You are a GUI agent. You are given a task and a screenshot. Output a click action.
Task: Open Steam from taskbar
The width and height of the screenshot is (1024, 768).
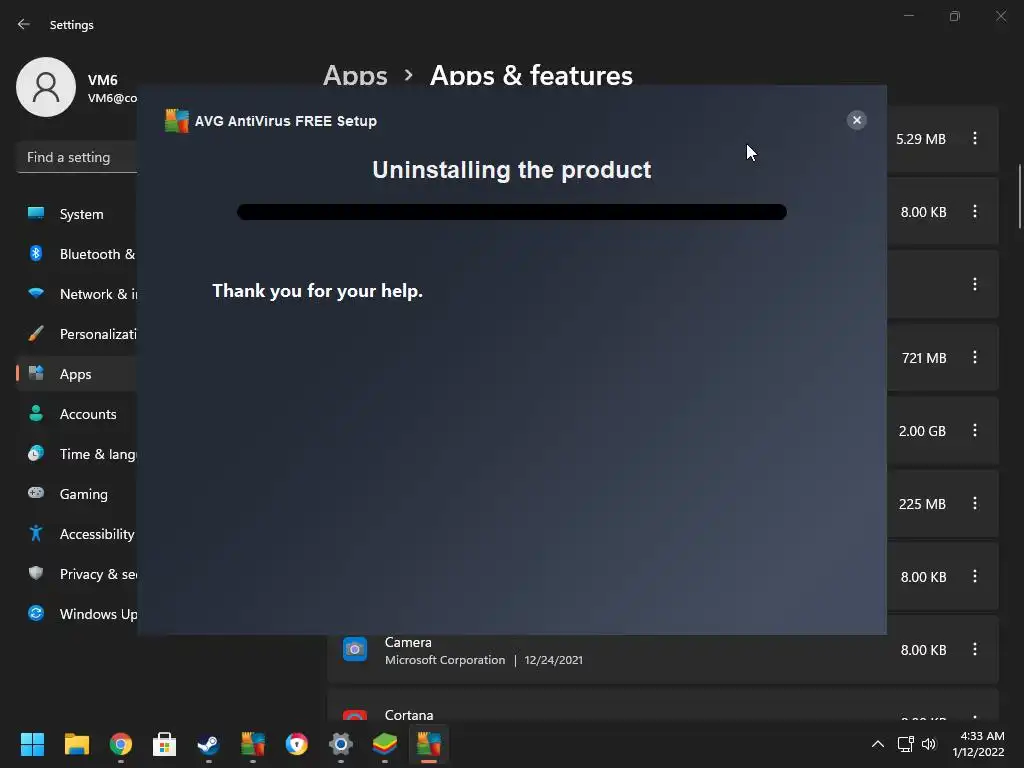tap(208, 744)
